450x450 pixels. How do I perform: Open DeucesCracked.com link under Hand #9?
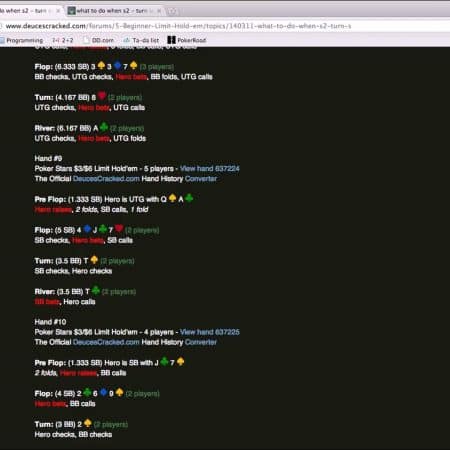coord(106,179)
